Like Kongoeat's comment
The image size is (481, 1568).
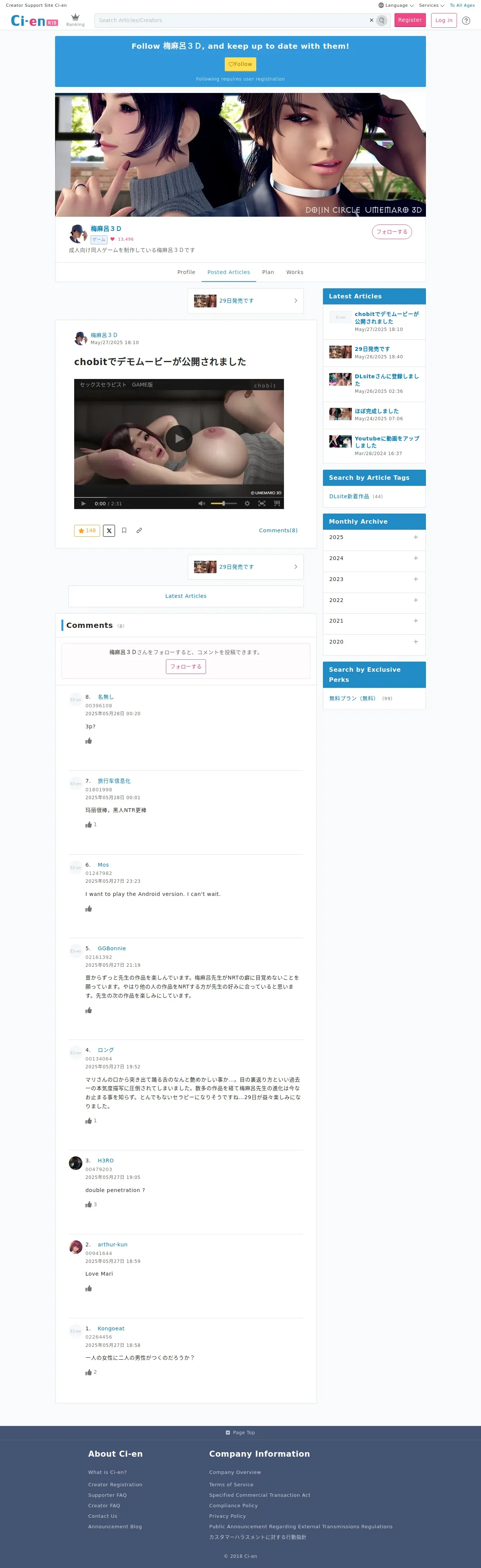click(x=89, y=1373)
